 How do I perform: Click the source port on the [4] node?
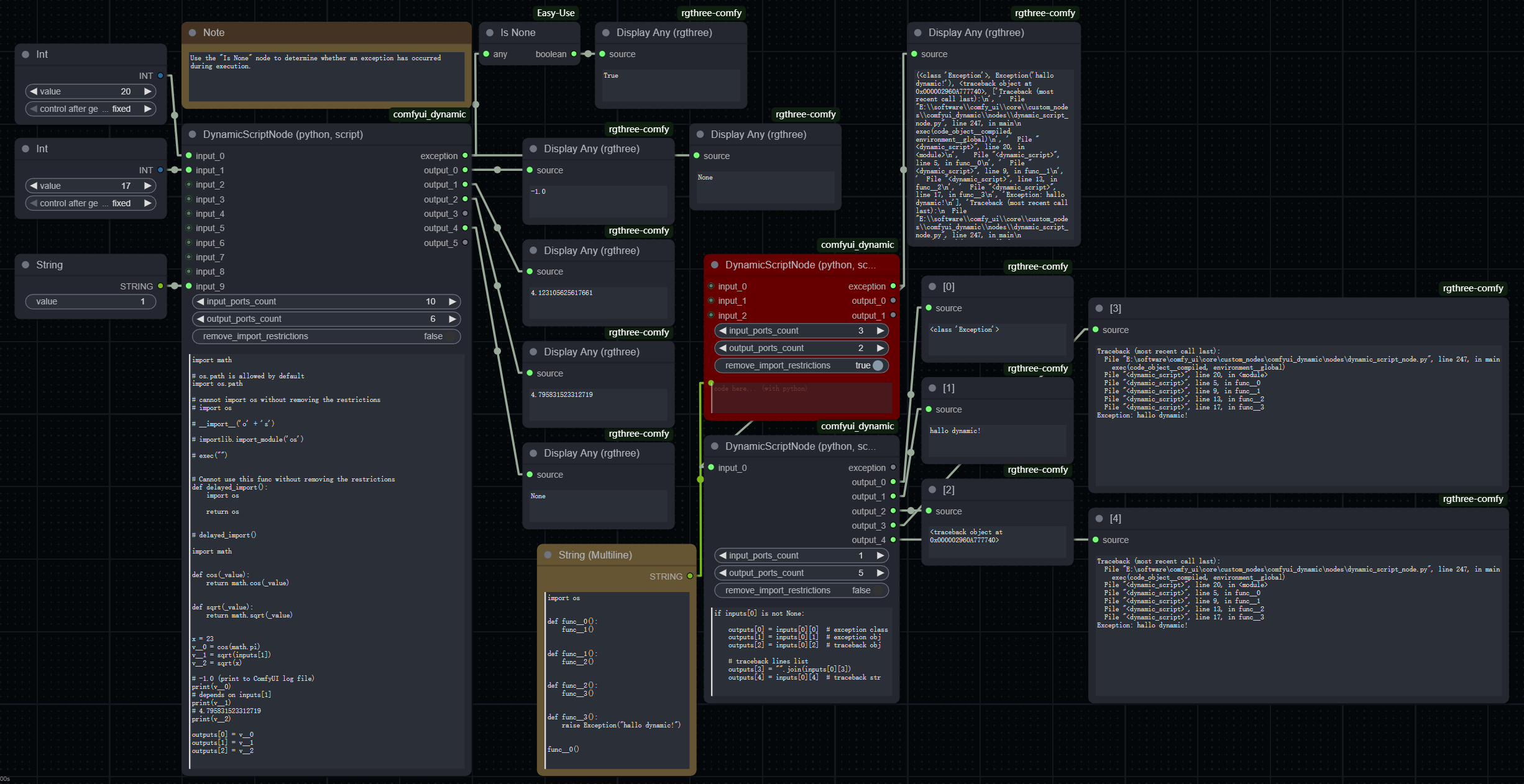[x=1096, y=539]
